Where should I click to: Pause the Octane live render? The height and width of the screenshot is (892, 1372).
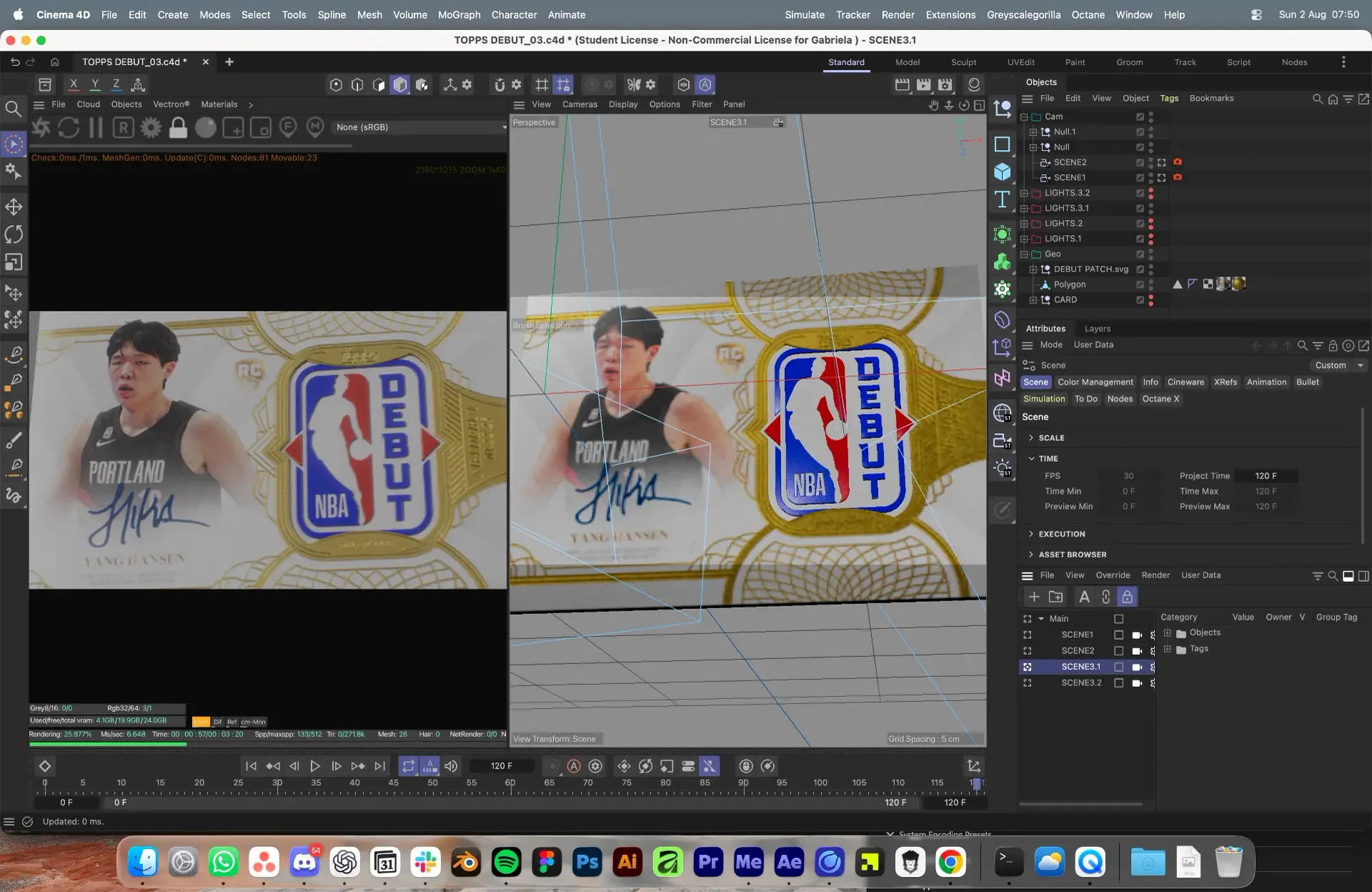96,128
